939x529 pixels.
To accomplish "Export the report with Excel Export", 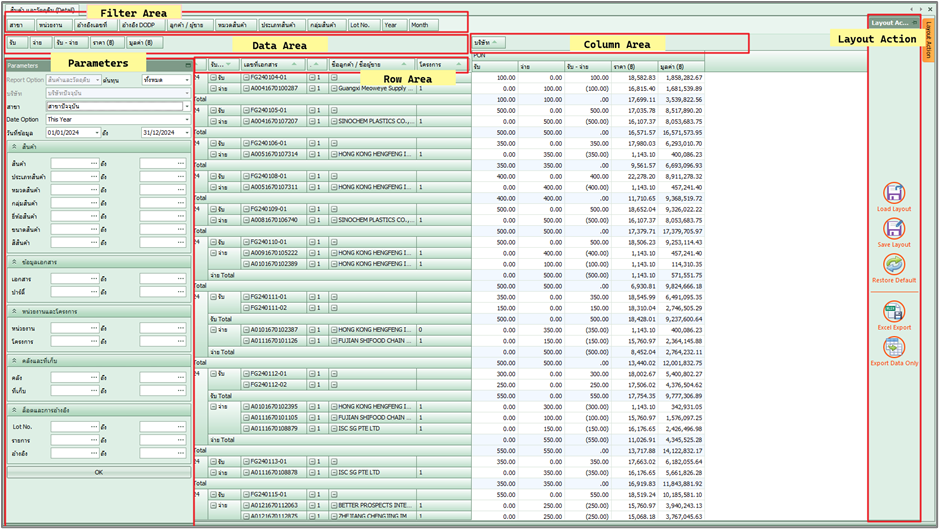I will pyautogui.click(x=893, y=312).
